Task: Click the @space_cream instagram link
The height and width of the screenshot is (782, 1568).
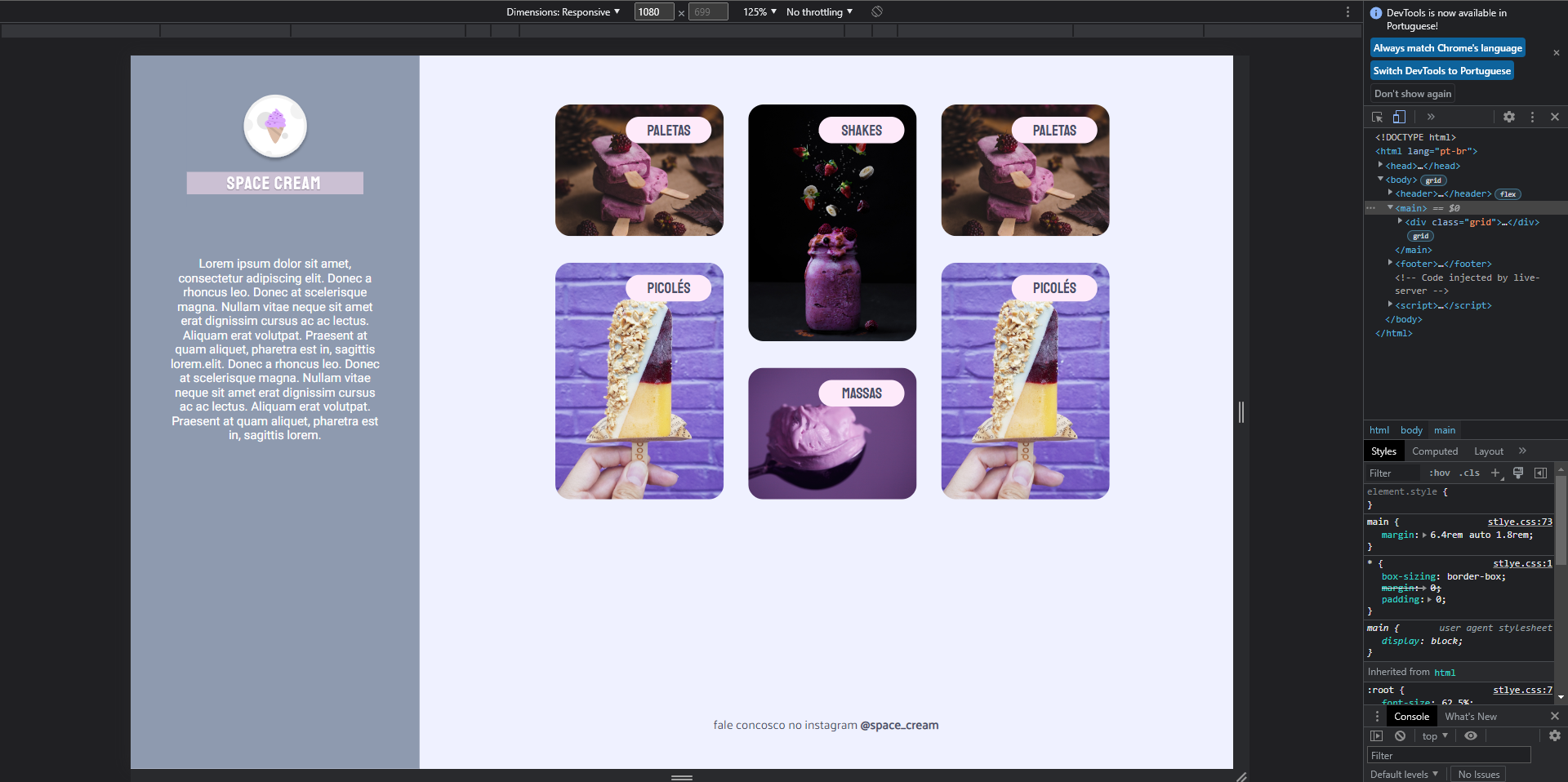Action: coord(899,725)
